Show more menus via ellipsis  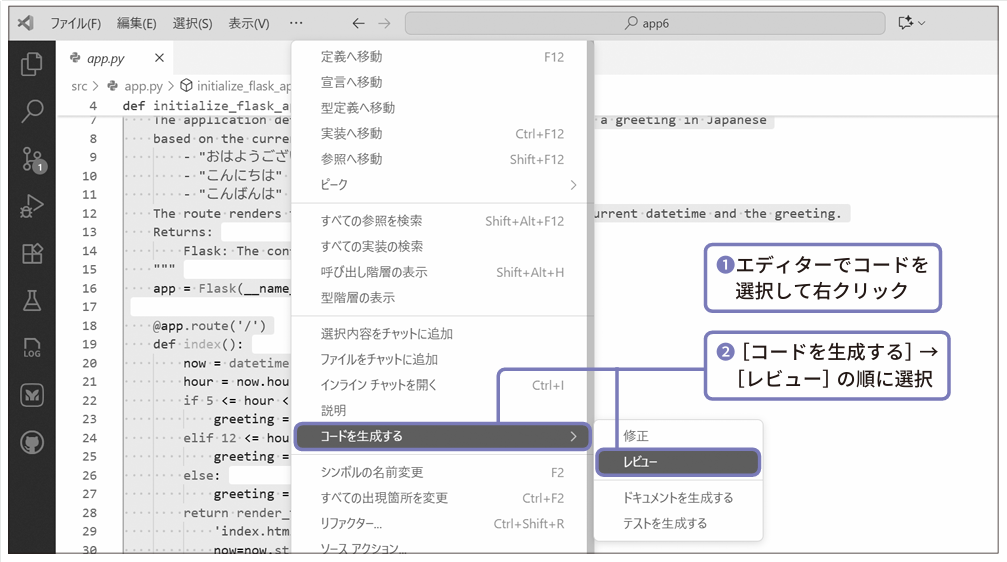pos(295,23)
